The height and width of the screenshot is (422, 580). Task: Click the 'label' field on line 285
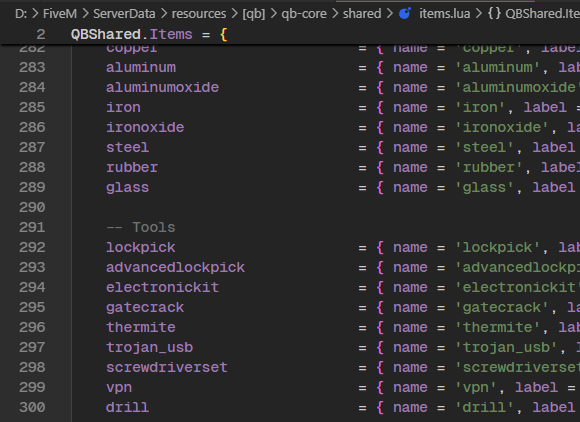[x=545, y=107]
